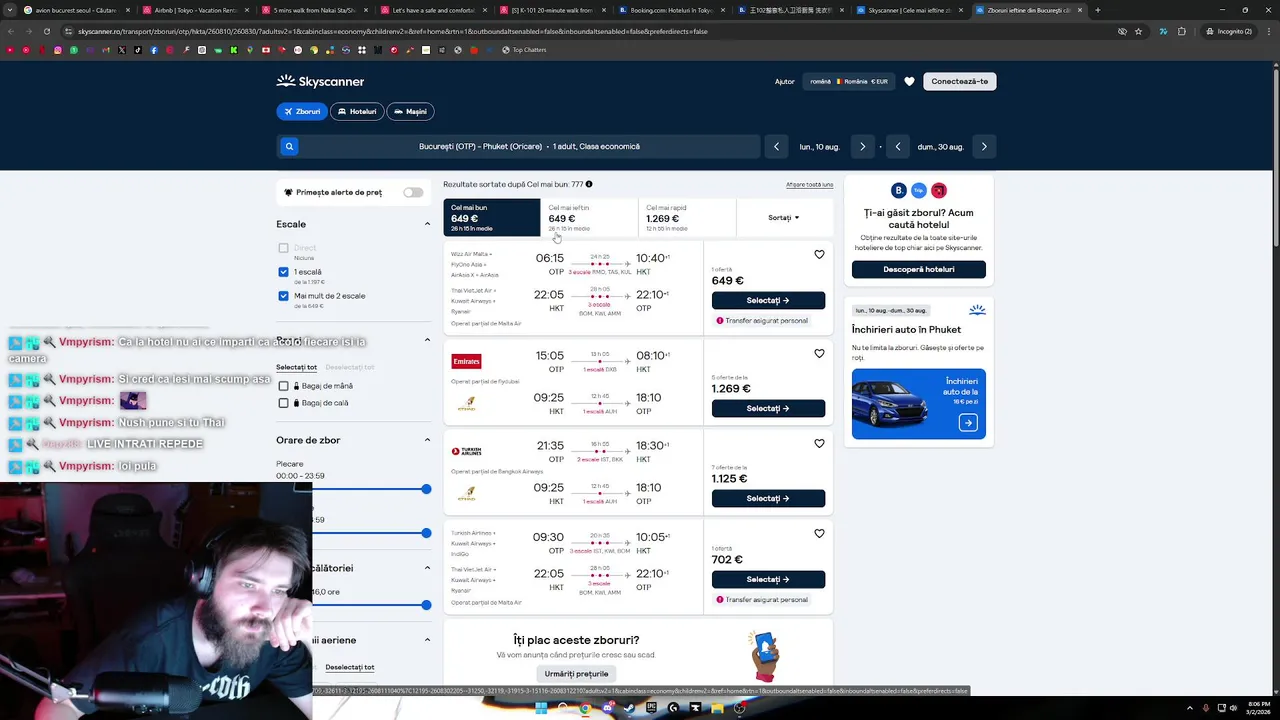Select the Mașini tab
The height and width of the screenshot is (720, 1280).
410,111
